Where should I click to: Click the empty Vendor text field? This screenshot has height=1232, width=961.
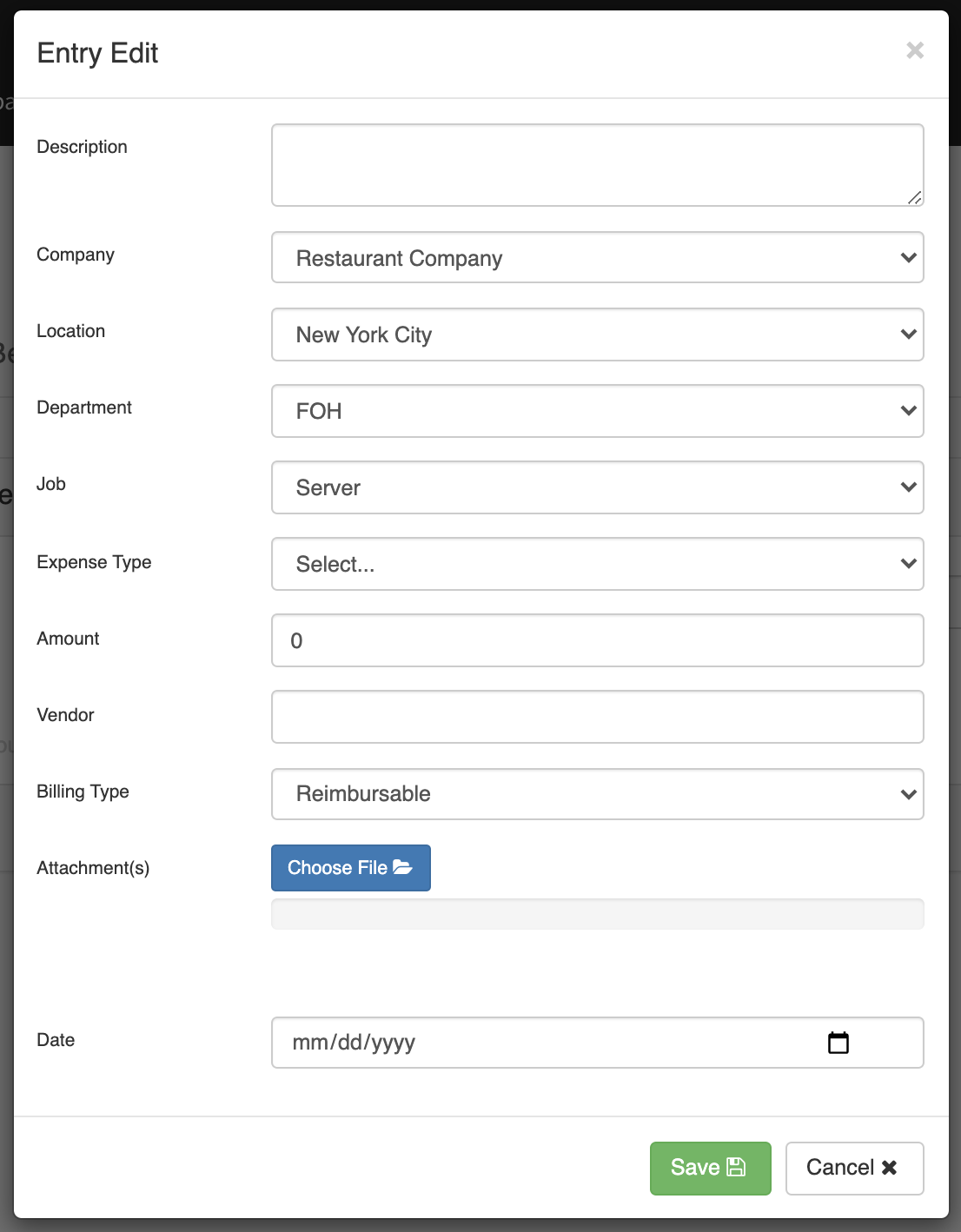pos(597,717)
